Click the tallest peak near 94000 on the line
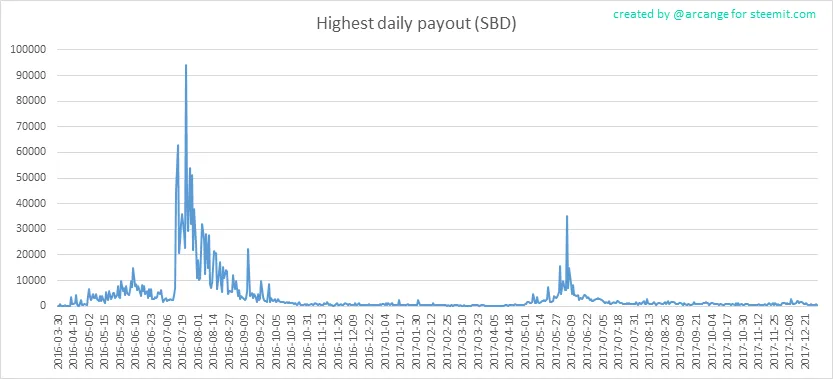 (x=186, y=65)
